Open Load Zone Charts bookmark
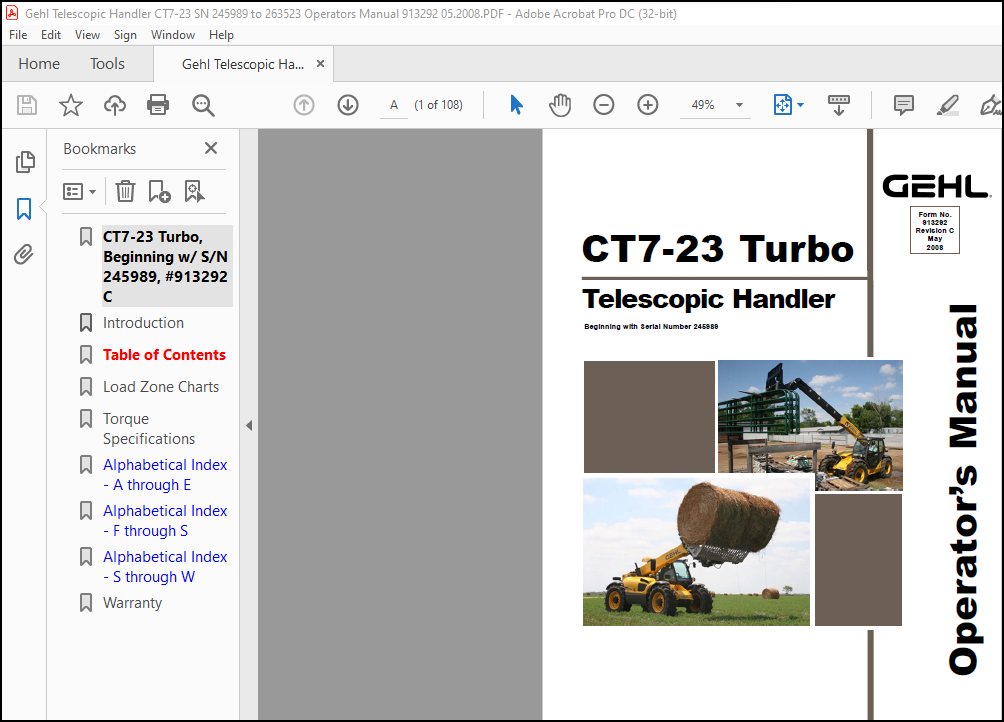Image resolution: width=1004 pixels, height=722 pixels. [161, 387]
